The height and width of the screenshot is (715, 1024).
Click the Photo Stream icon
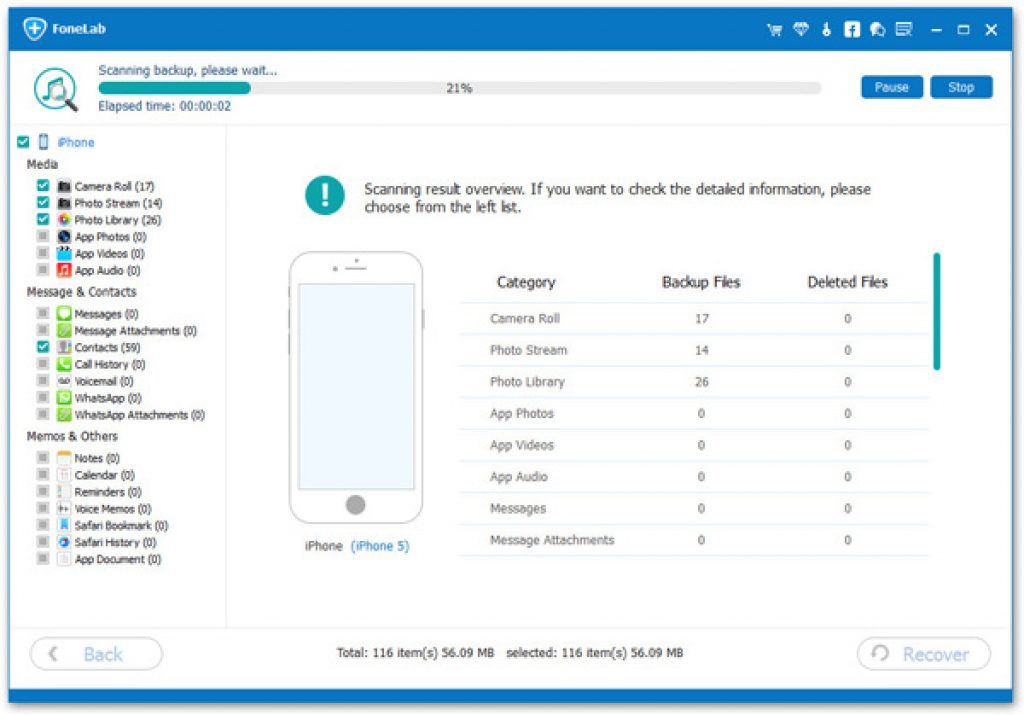(x=64, y=203)
